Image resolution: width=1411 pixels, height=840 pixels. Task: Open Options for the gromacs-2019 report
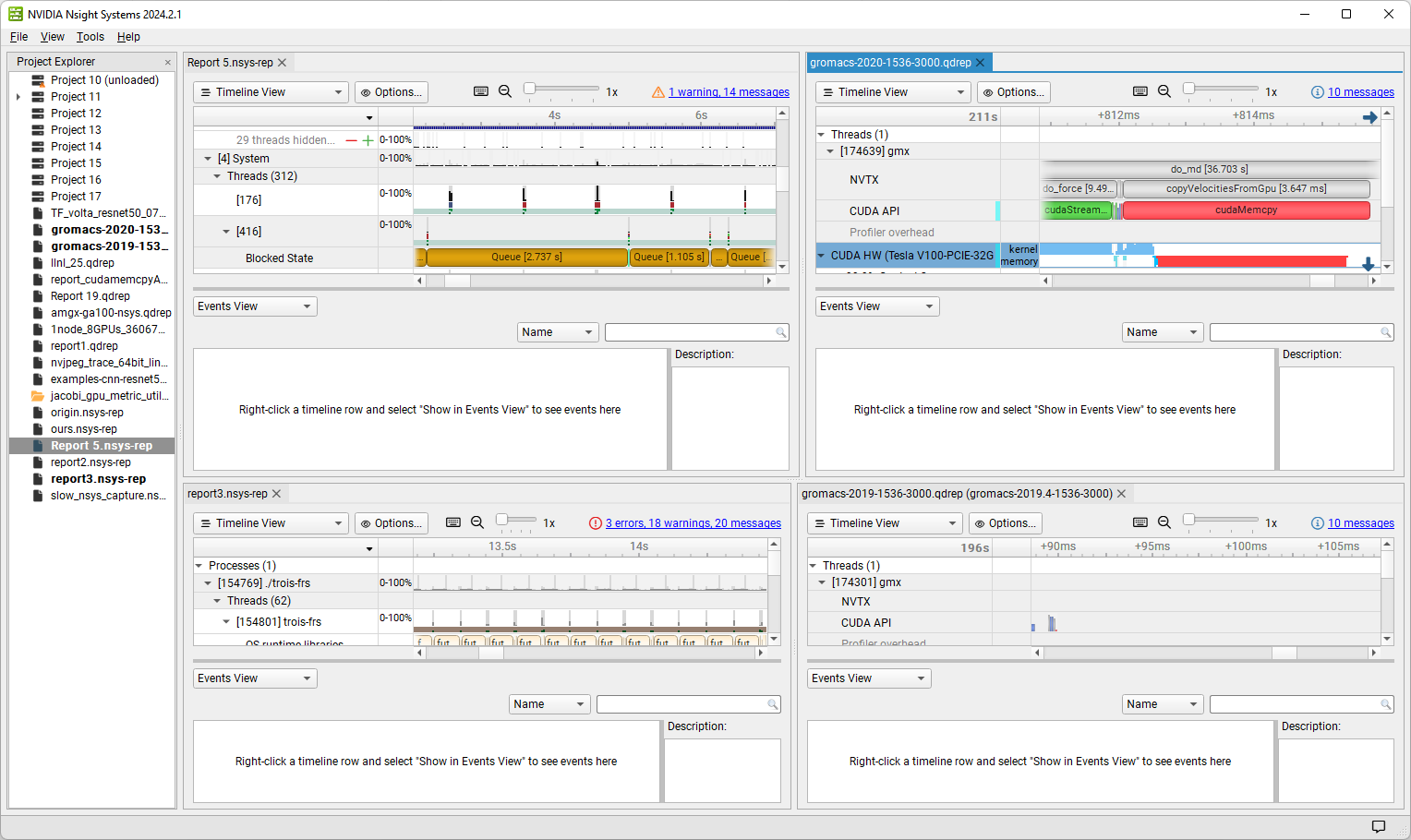(x=1005, y=522)
